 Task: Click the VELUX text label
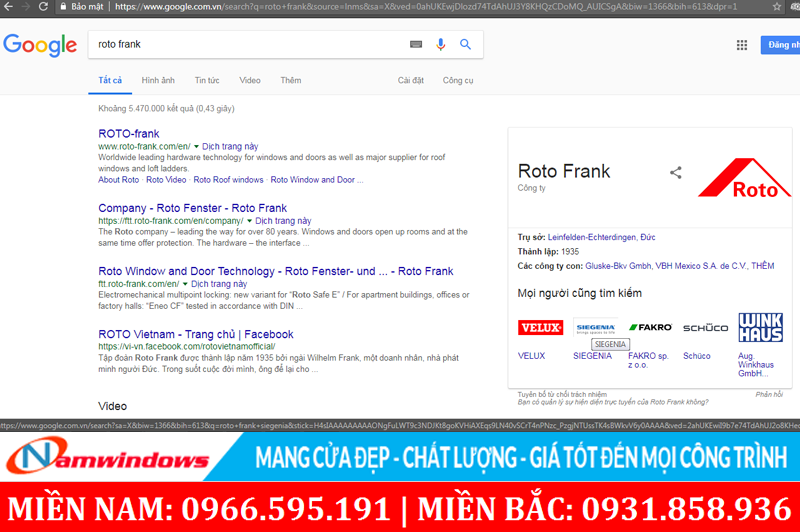(531, 356)
